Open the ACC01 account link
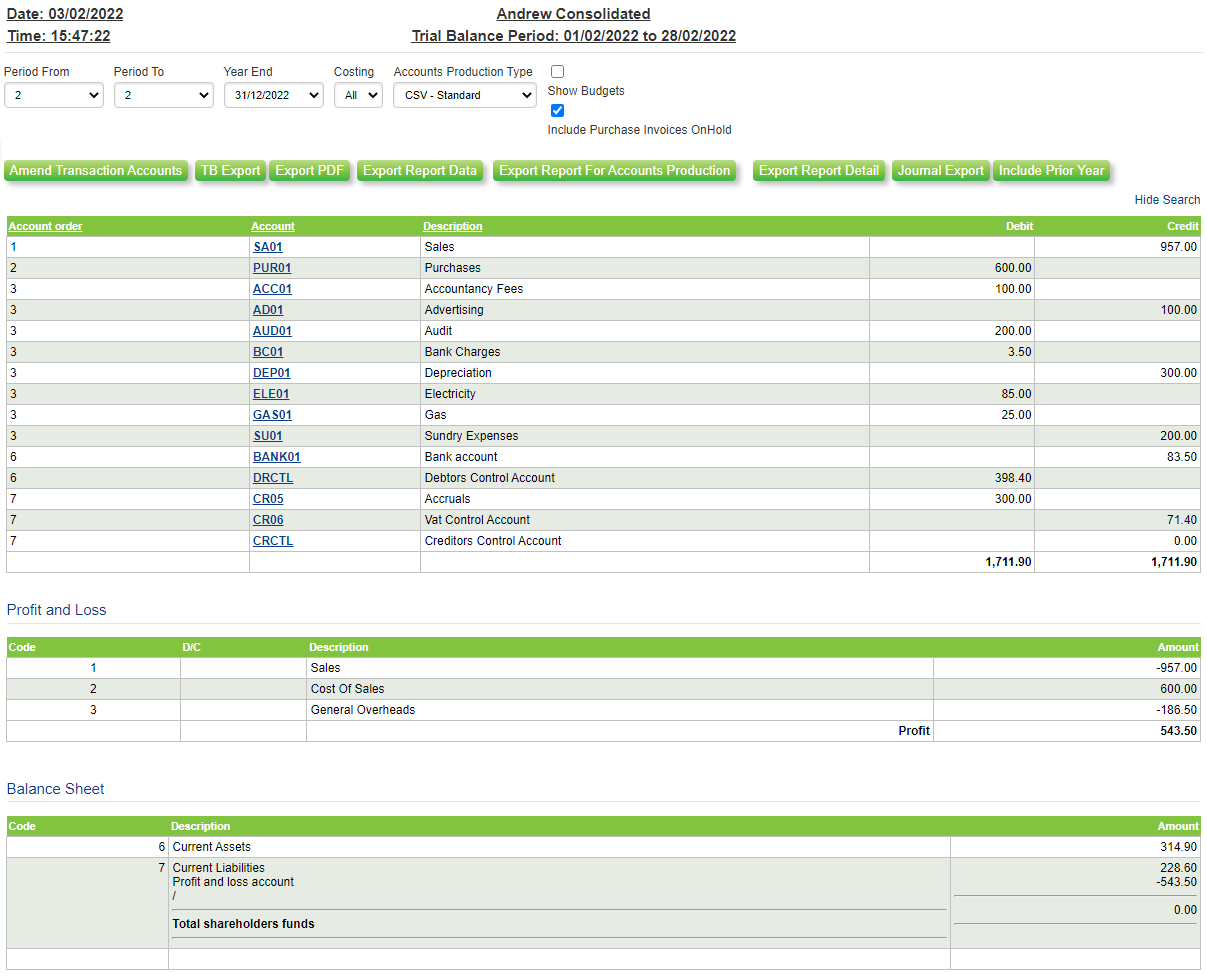The height and width of the screenshot is (977, 1207). tap(272, 289)
